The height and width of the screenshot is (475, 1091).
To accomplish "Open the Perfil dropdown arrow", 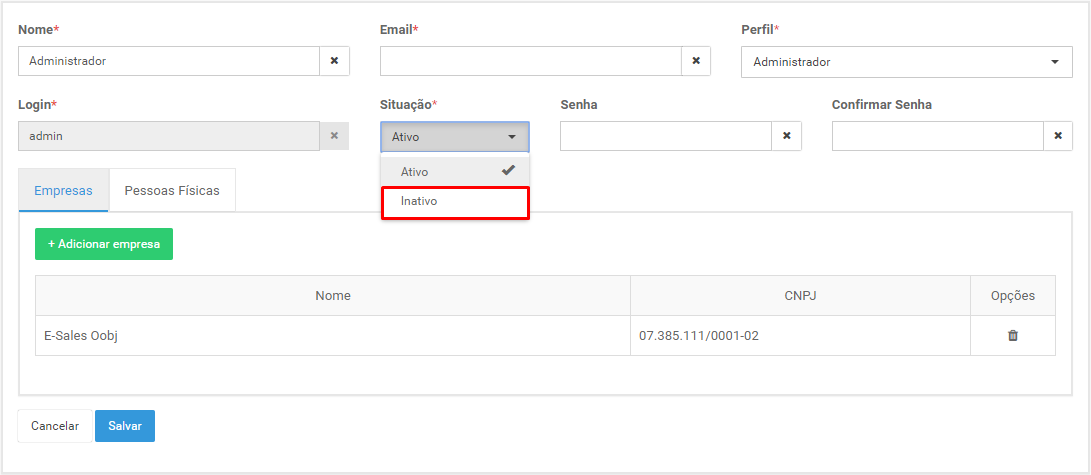I will click(1055, 62).
